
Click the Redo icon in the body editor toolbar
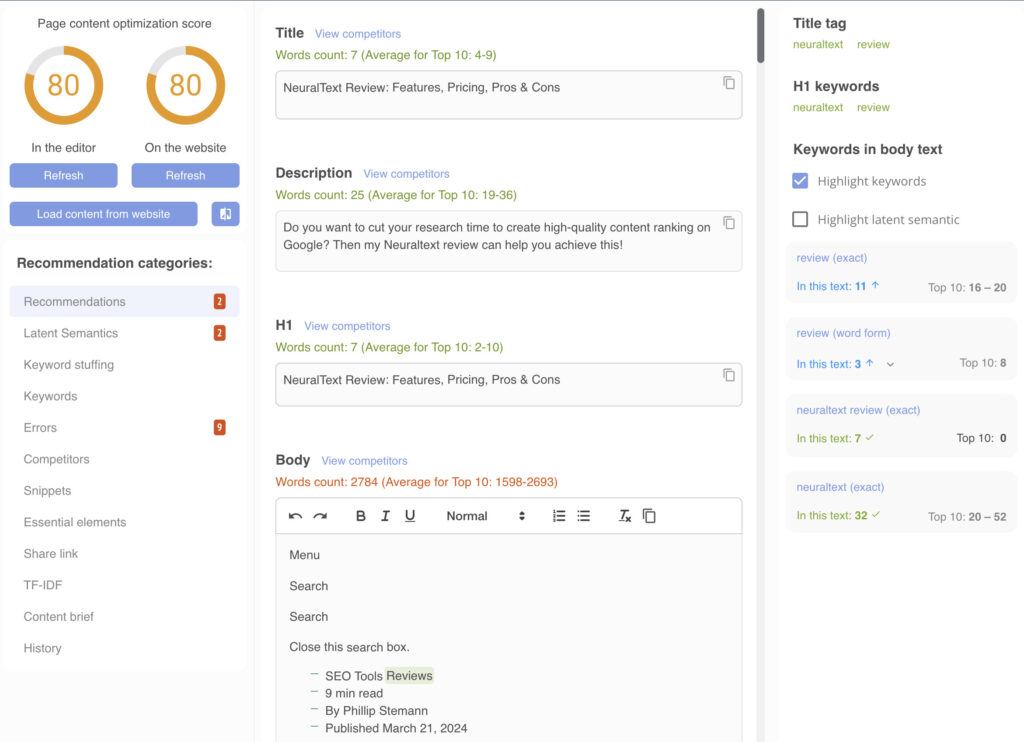[322, 515]
